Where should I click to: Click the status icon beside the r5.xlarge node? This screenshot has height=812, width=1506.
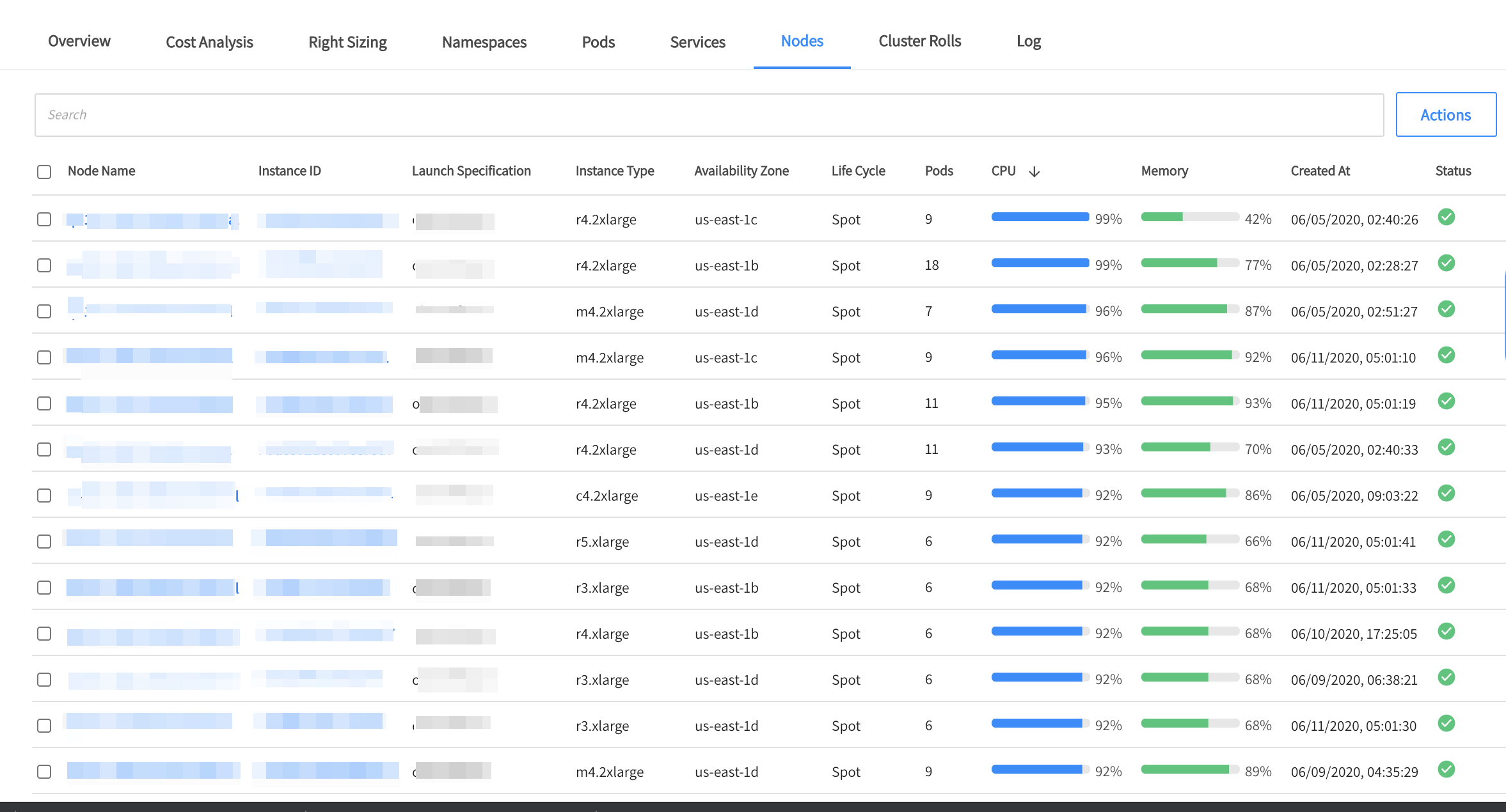tap(1447, 540)
